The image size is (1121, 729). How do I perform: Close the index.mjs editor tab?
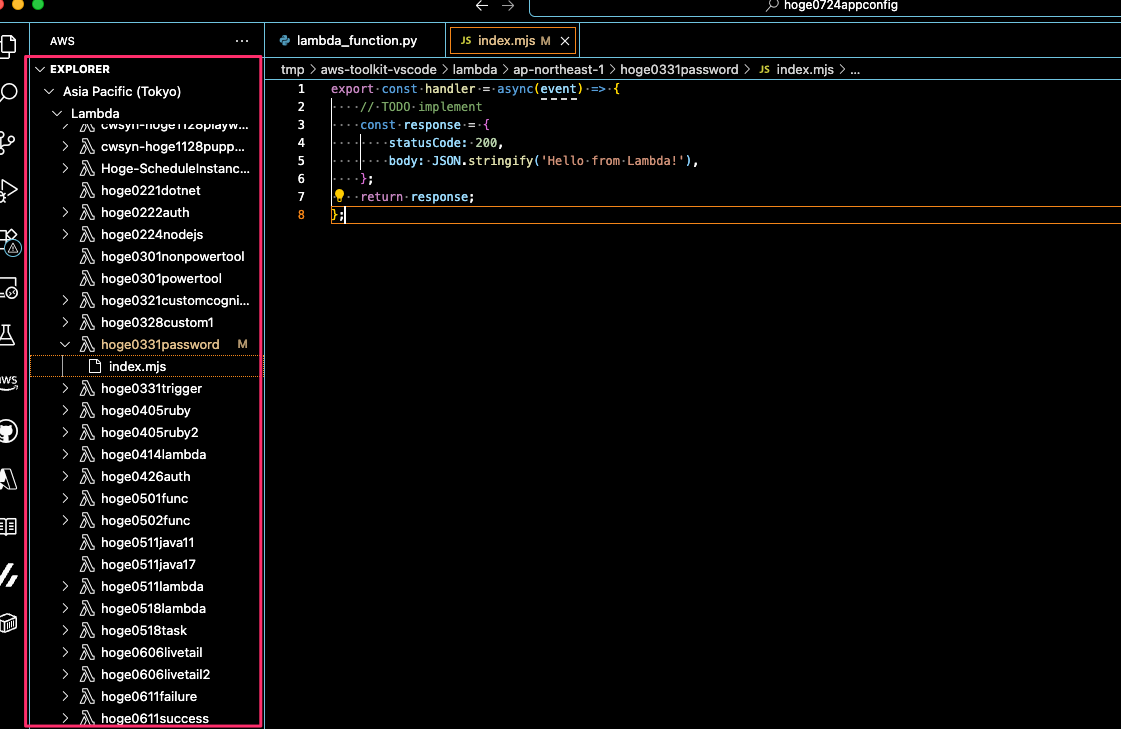[565, 41]
